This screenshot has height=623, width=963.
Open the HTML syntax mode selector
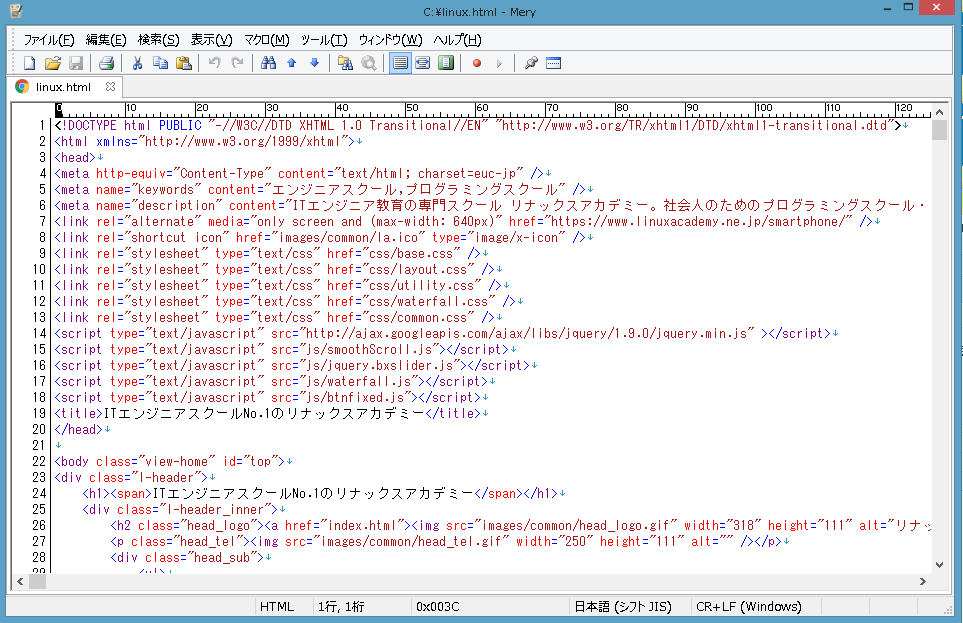[277, 606]
